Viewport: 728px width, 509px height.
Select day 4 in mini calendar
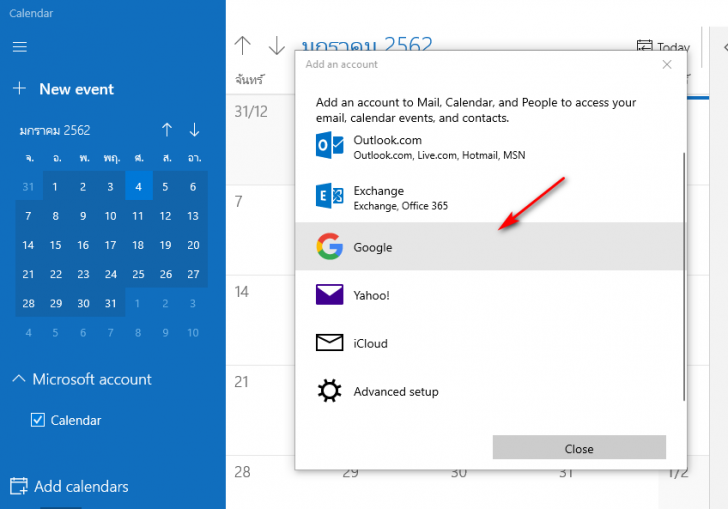coord(138,187)
